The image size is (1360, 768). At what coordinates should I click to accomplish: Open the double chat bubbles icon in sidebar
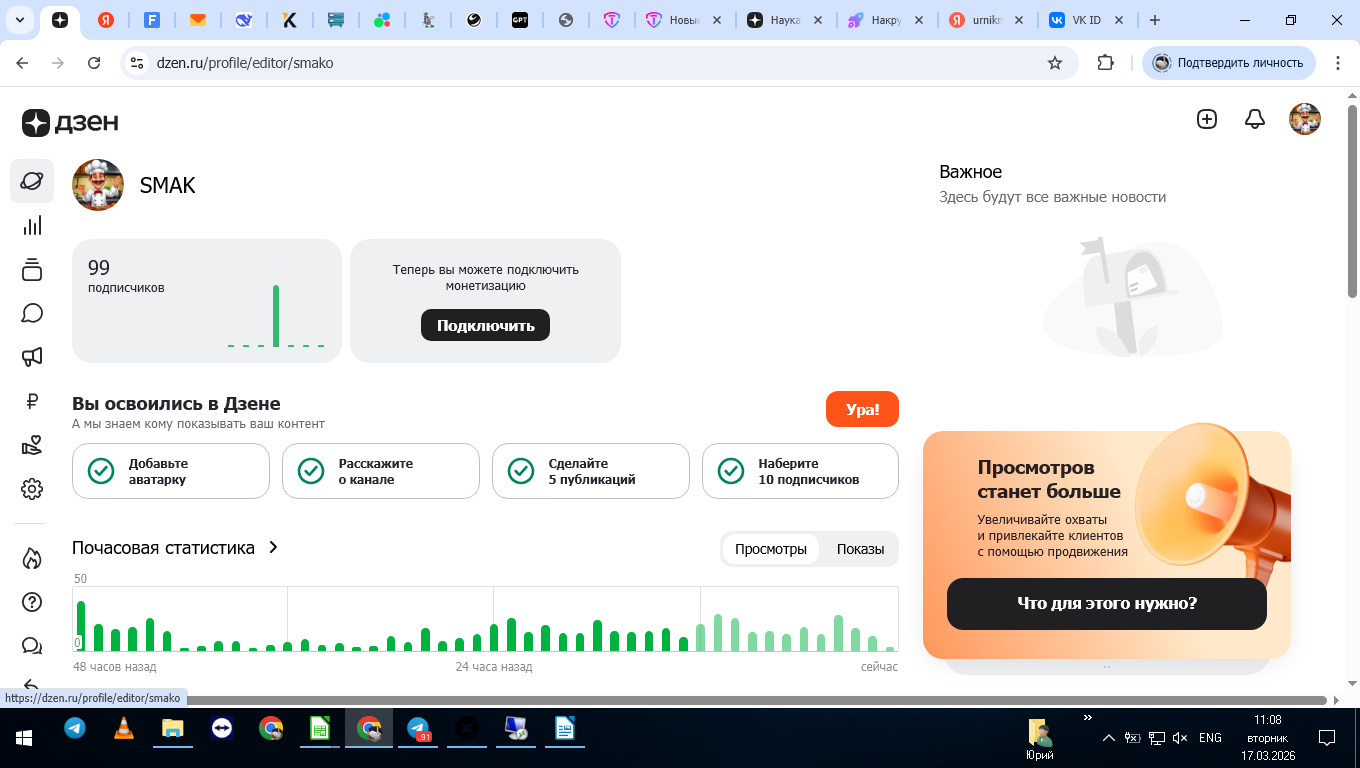(x=32, y=646)
